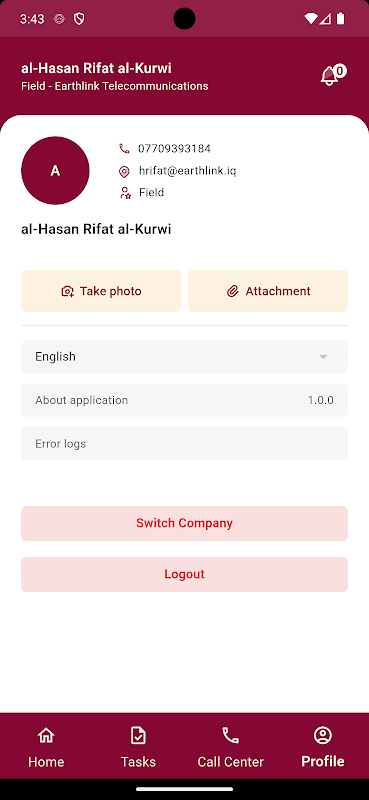This screenshot has height=800, width=369.
Task: Tap the Home house icon
Action: click(x=46, y=735)
